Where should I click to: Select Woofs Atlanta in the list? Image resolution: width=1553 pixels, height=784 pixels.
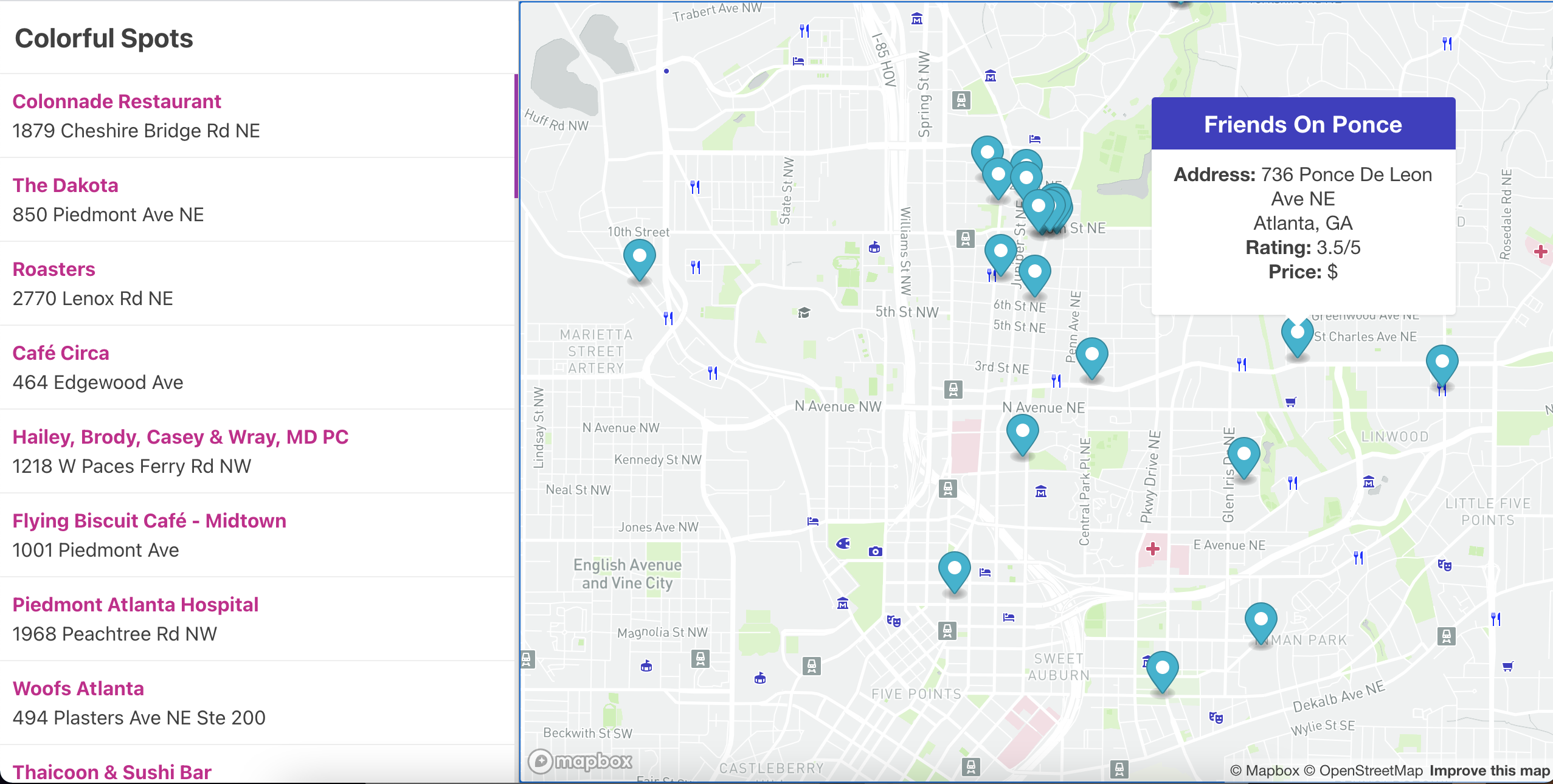(78, 689)
